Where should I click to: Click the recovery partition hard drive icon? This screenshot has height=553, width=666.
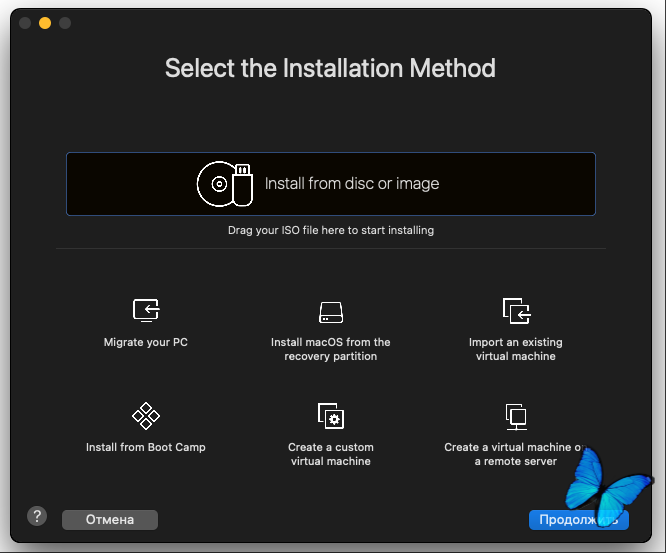331,312
